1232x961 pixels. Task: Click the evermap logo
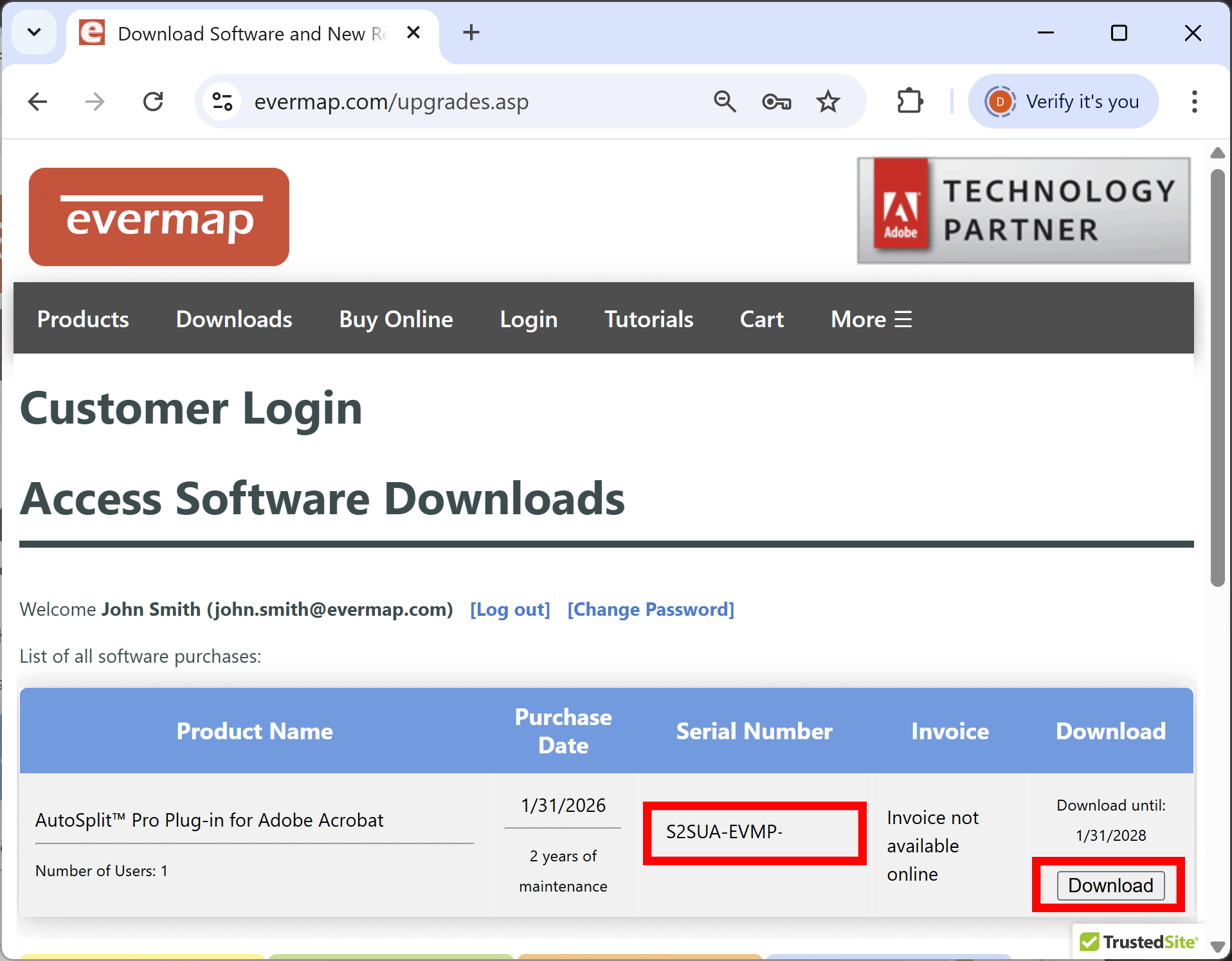(159, 217)
